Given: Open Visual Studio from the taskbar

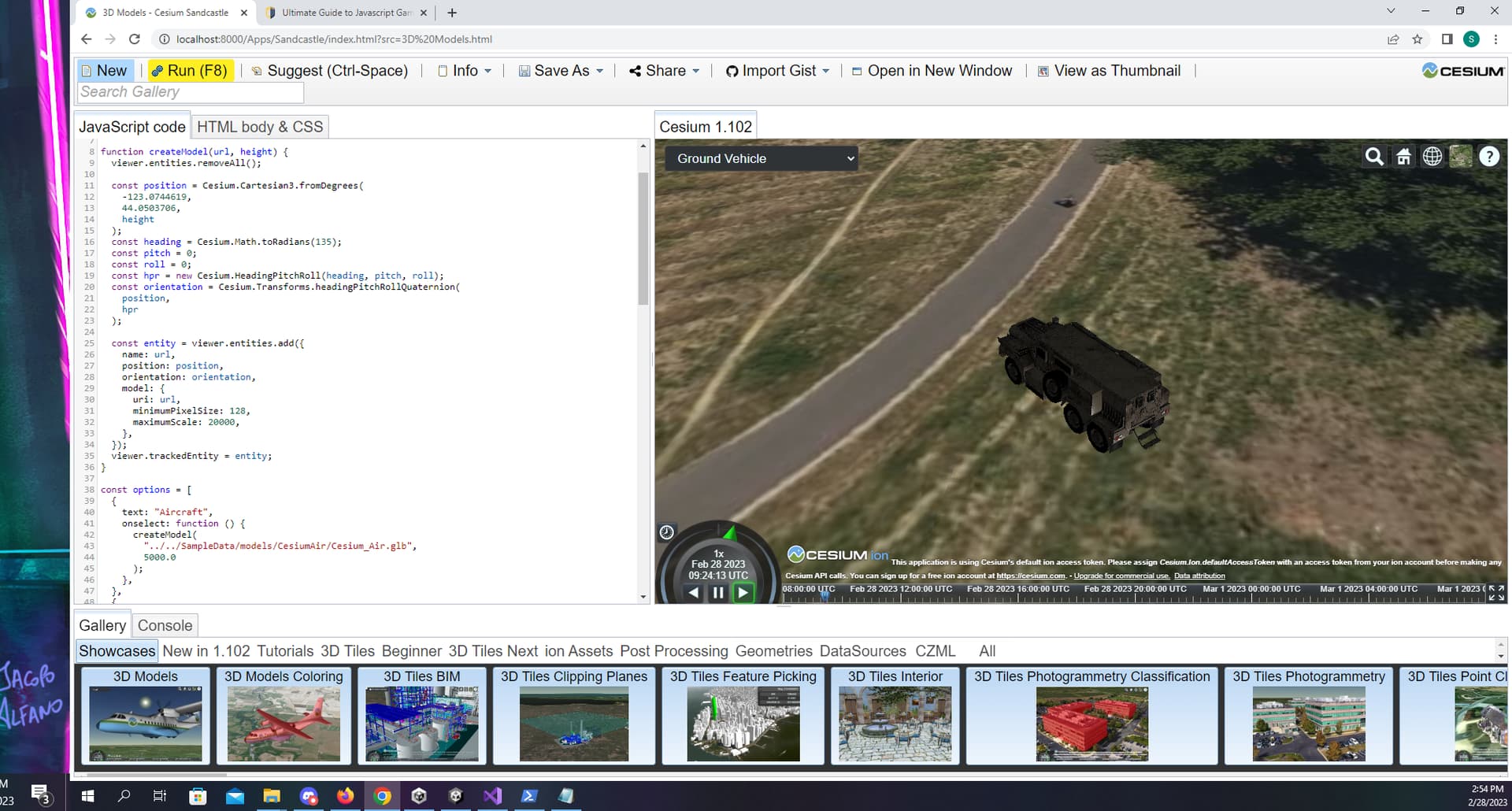Looking at the screenshot, I should (492, 796).
